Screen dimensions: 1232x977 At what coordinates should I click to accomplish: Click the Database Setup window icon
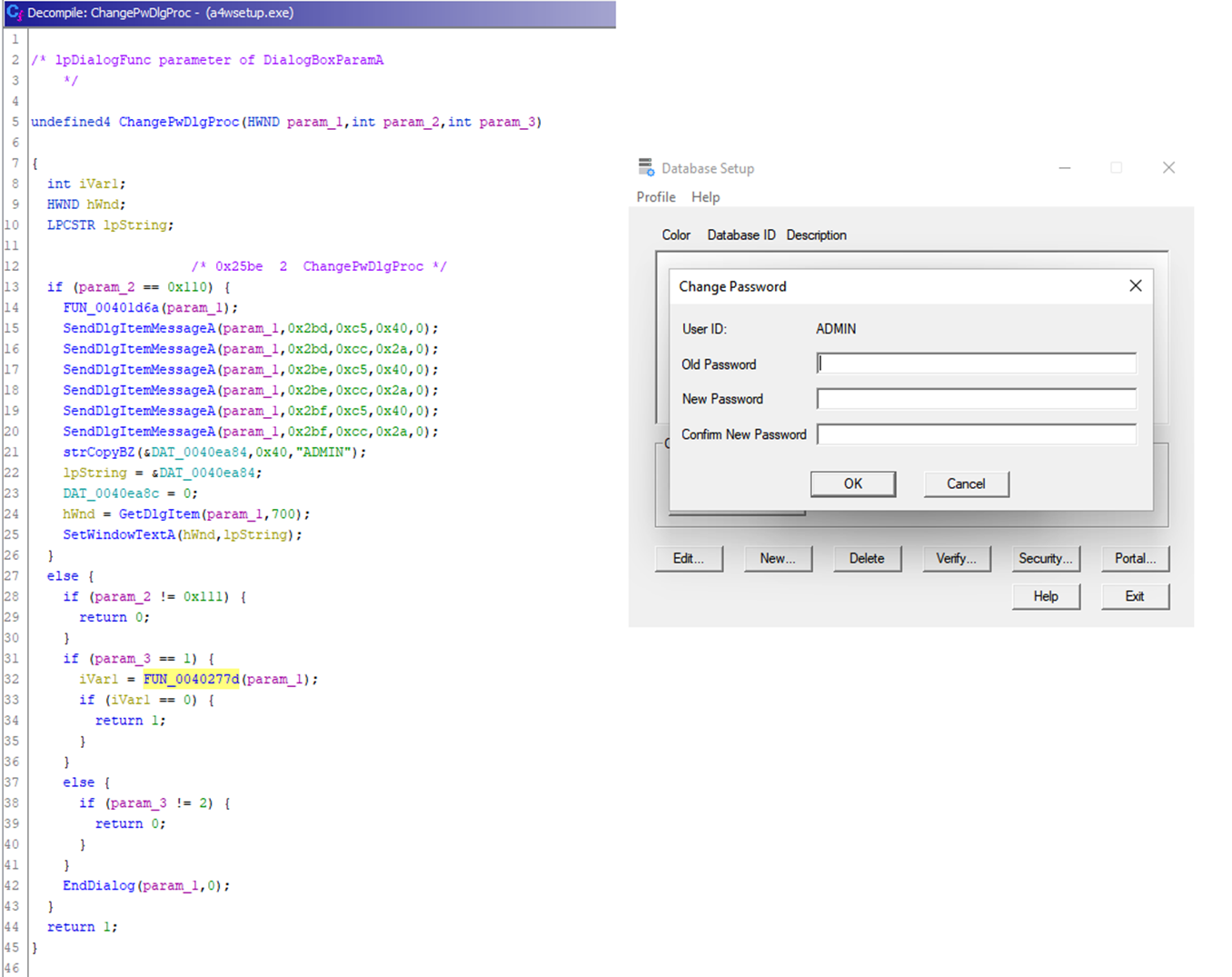[646, 167]
